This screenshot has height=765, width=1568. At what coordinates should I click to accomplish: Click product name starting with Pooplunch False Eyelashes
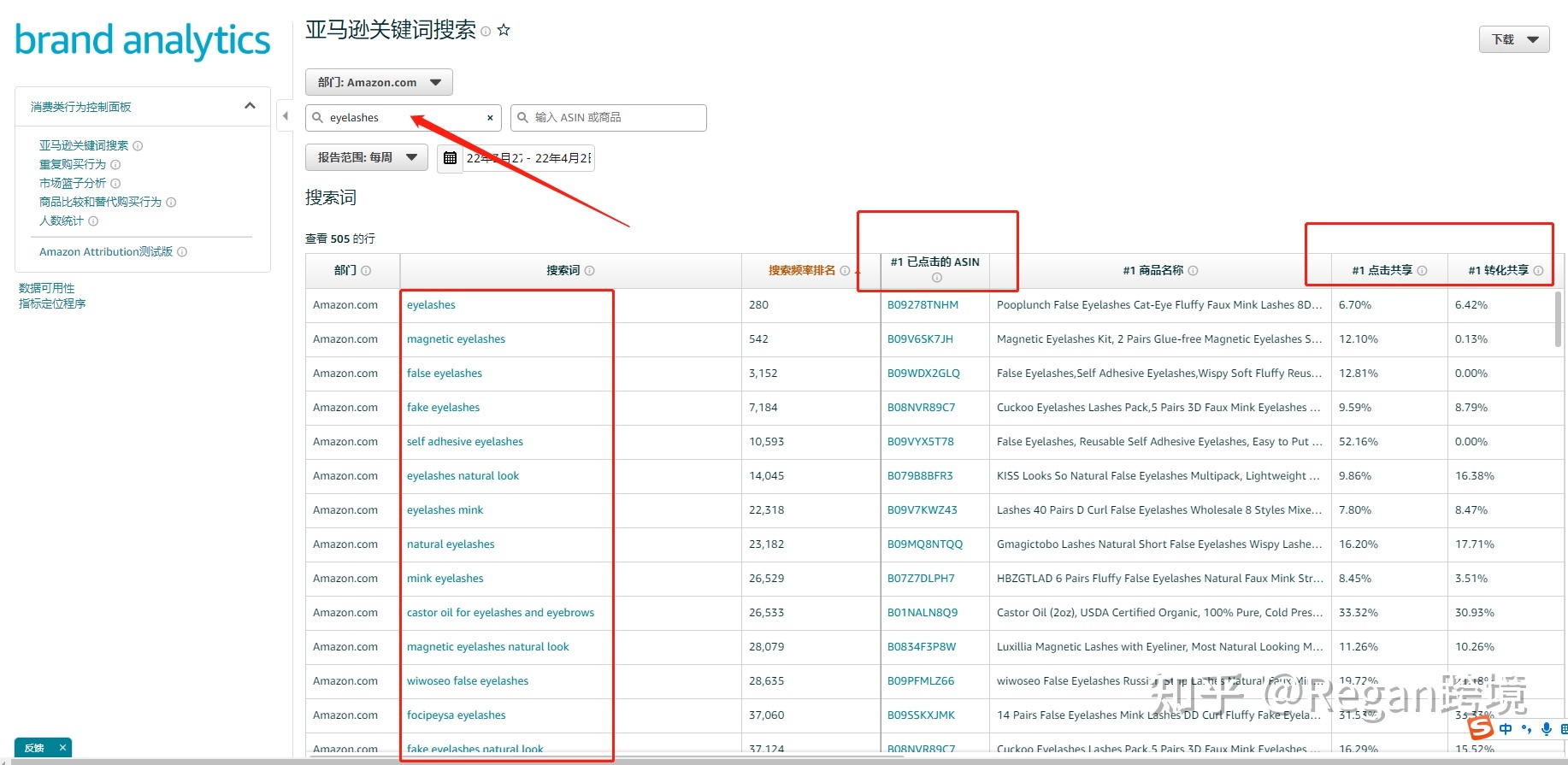(1159, 305)
